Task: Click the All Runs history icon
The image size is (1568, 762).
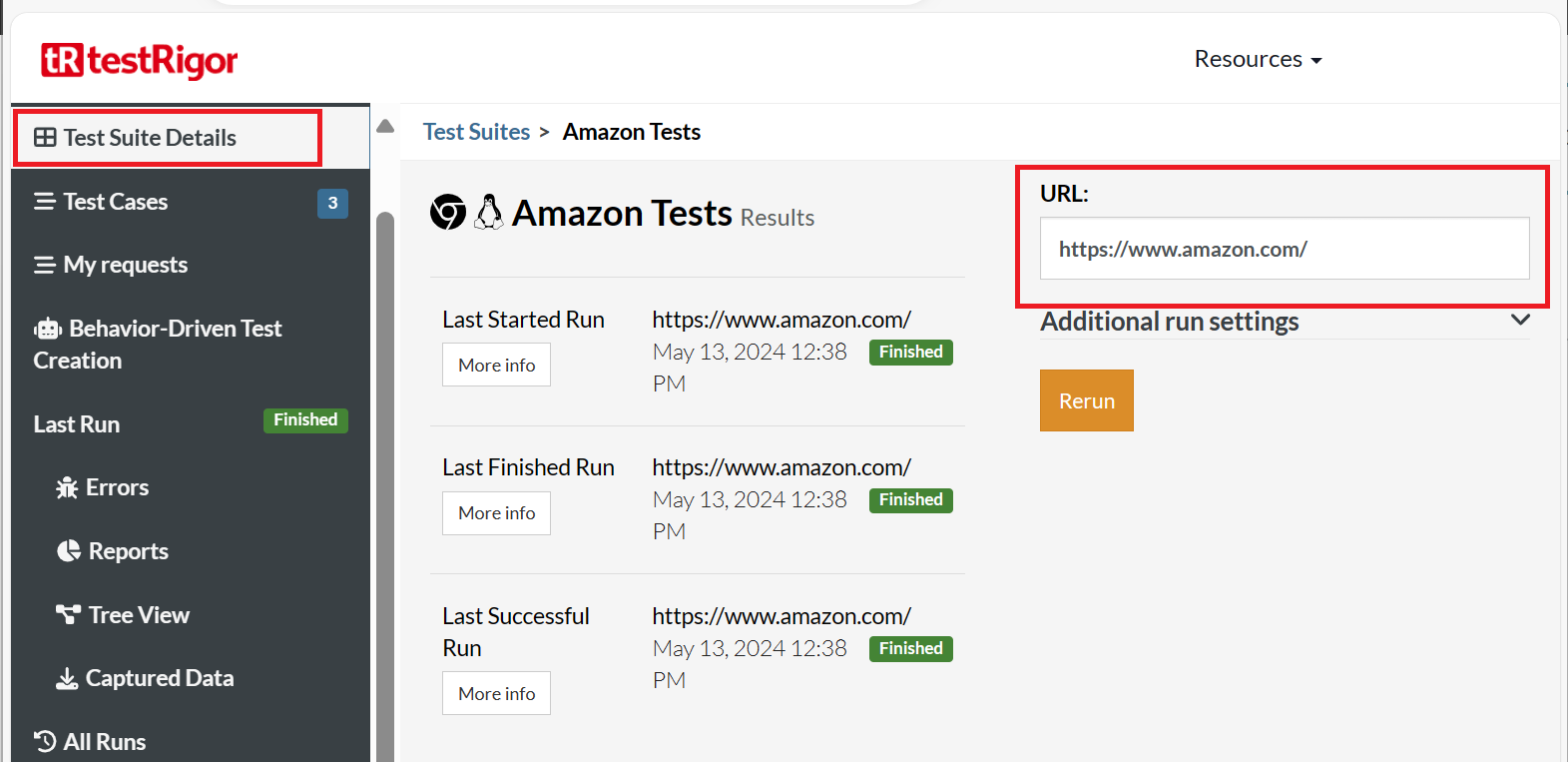Action: click(x=45, y=741)
